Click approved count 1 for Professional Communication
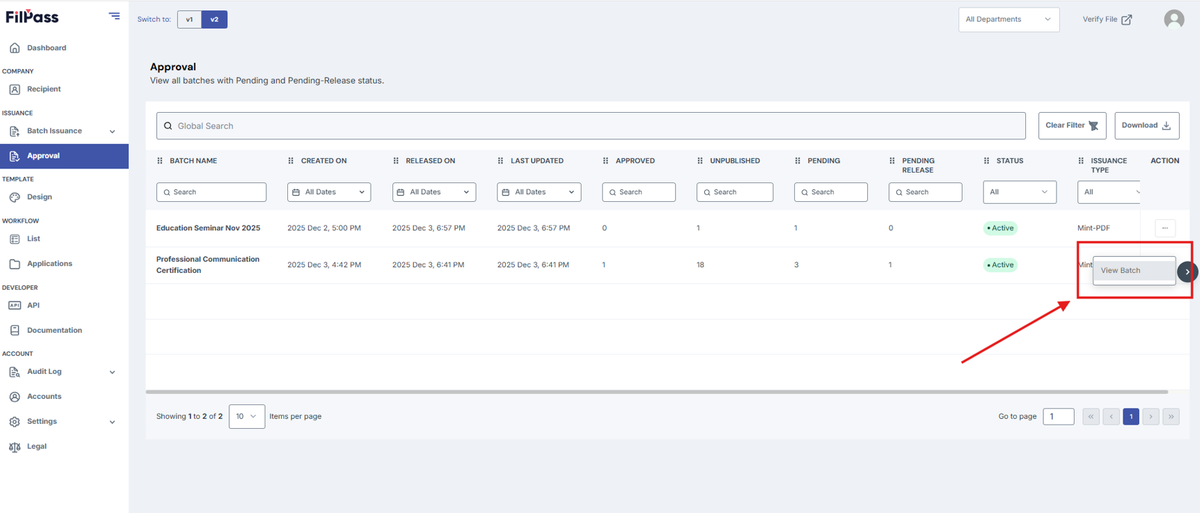Viewport: 1200px width, 513px height. pos(604,265)
